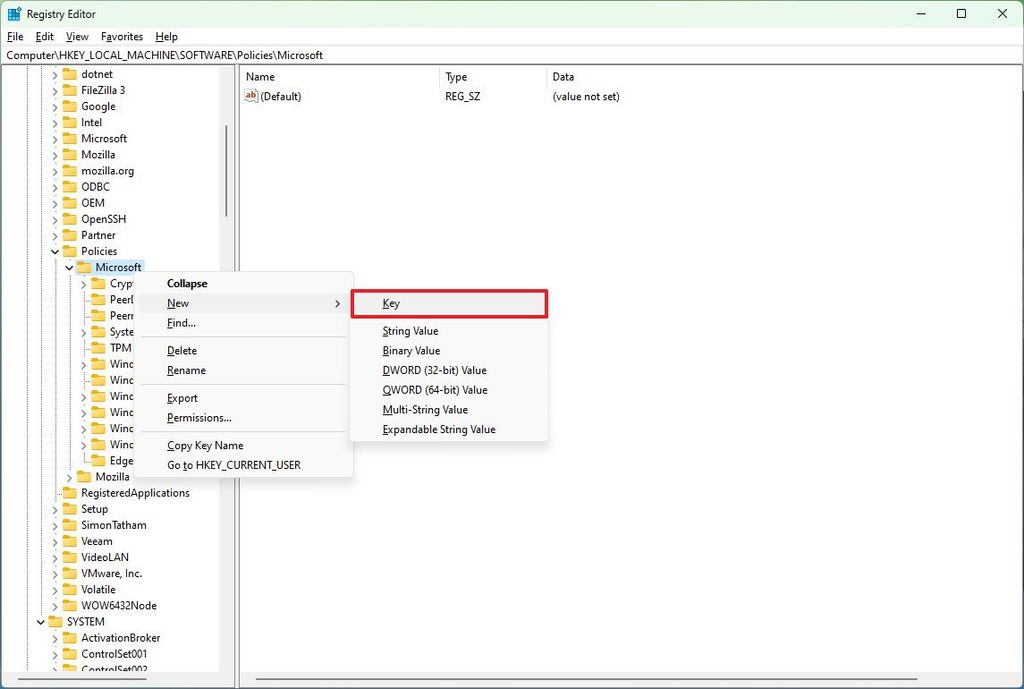This screenshot has height=689, width=1024.
Task: Click the mozilla.org folder icon
Action: pos(70,170)
